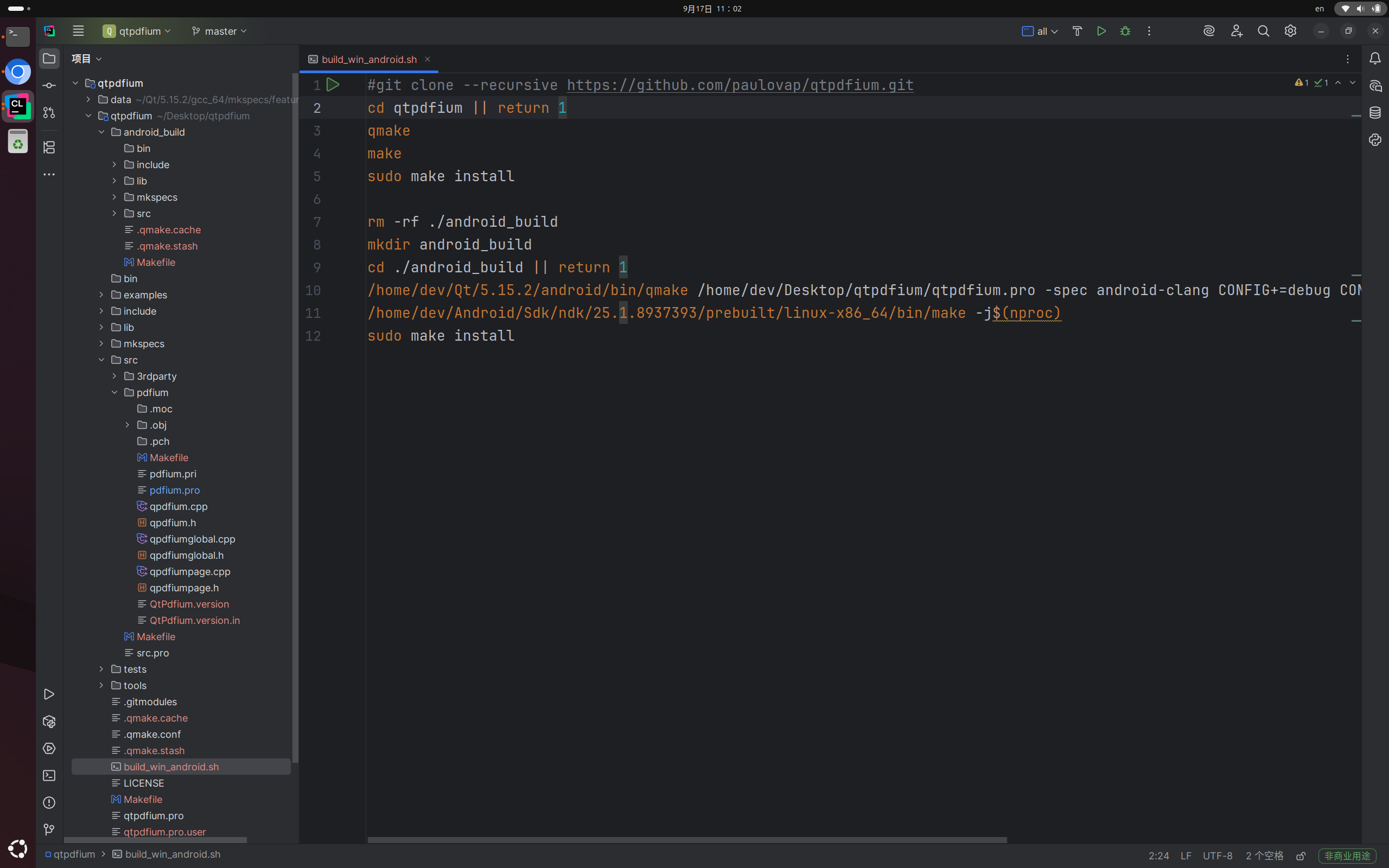Image resolution: width=1389 pixels, height=868 pixels.
Task: Start debugging with bug icon
Action: tap(1125, 31)
